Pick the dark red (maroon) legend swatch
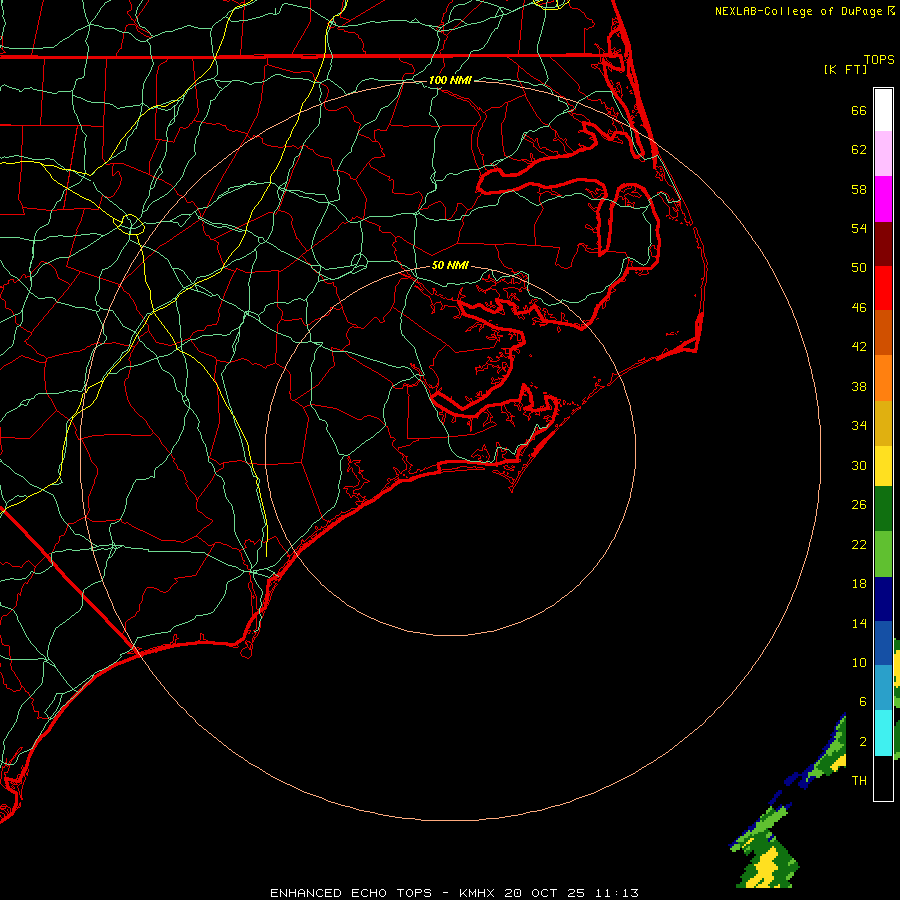Image resolution: width=900 pixels, height=900 pixels. [x=883, y=243]
